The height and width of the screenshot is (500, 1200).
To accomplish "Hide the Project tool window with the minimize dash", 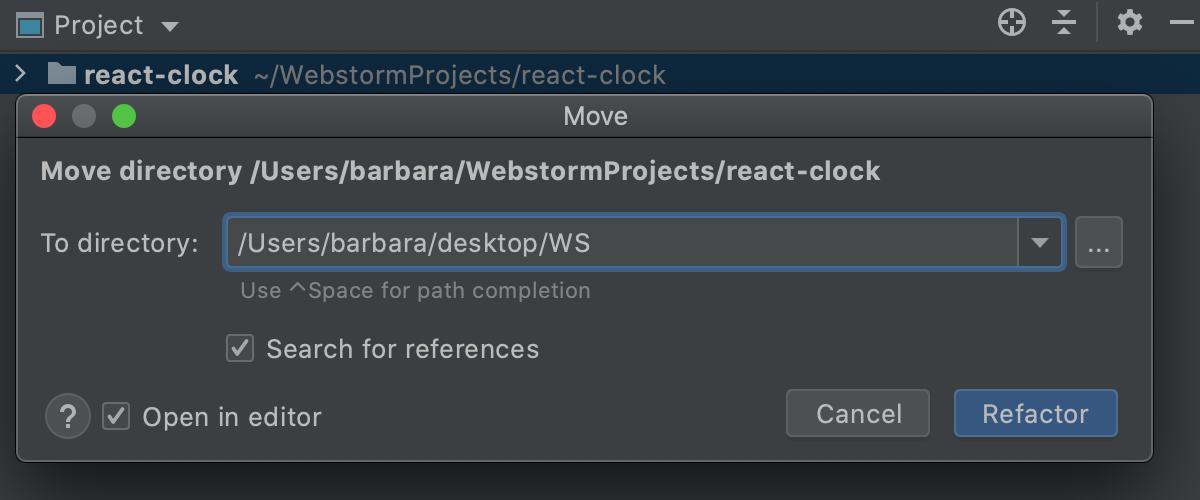I will coord(1180,23).
